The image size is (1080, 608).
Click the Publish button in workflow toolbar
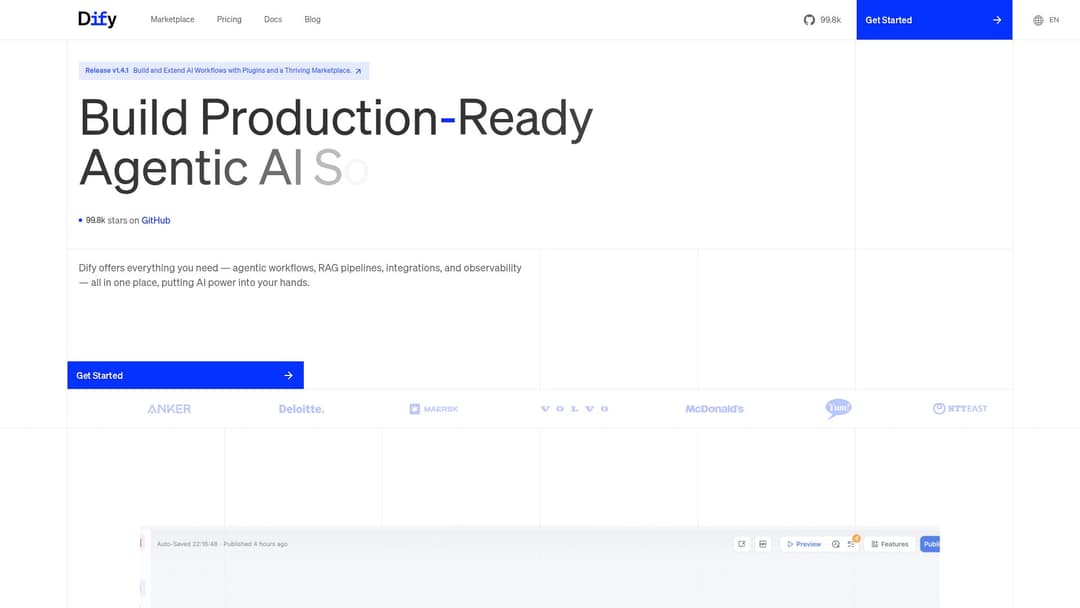[930, 544]
